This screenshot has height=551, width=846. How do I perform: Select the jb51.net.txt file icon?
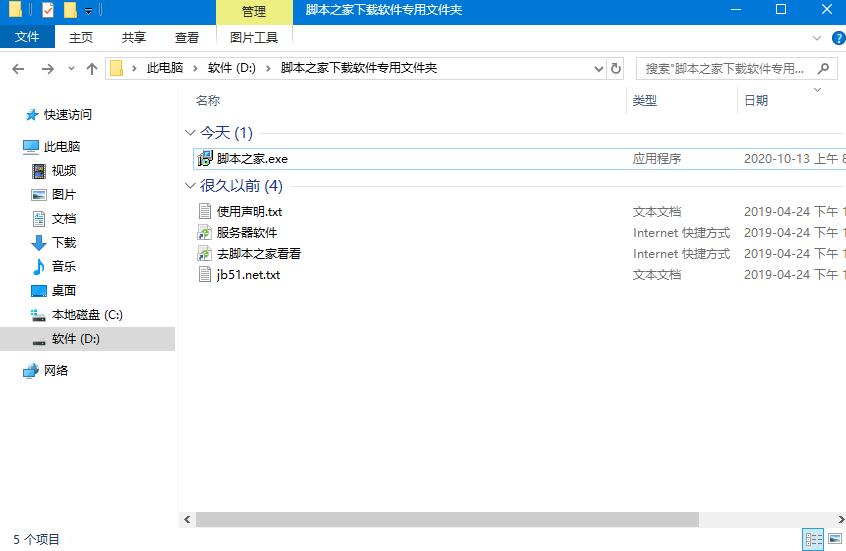[x=205, y=274]
